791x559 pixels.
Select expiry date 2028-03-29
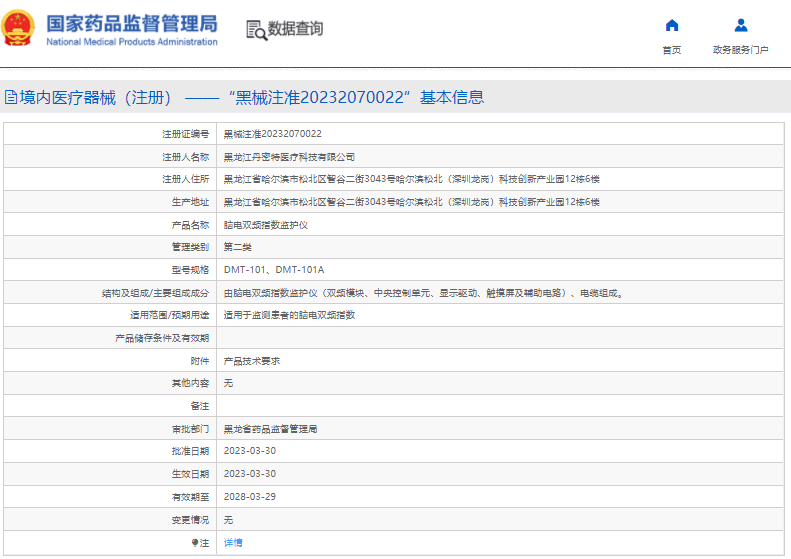[x=250, y=497]
